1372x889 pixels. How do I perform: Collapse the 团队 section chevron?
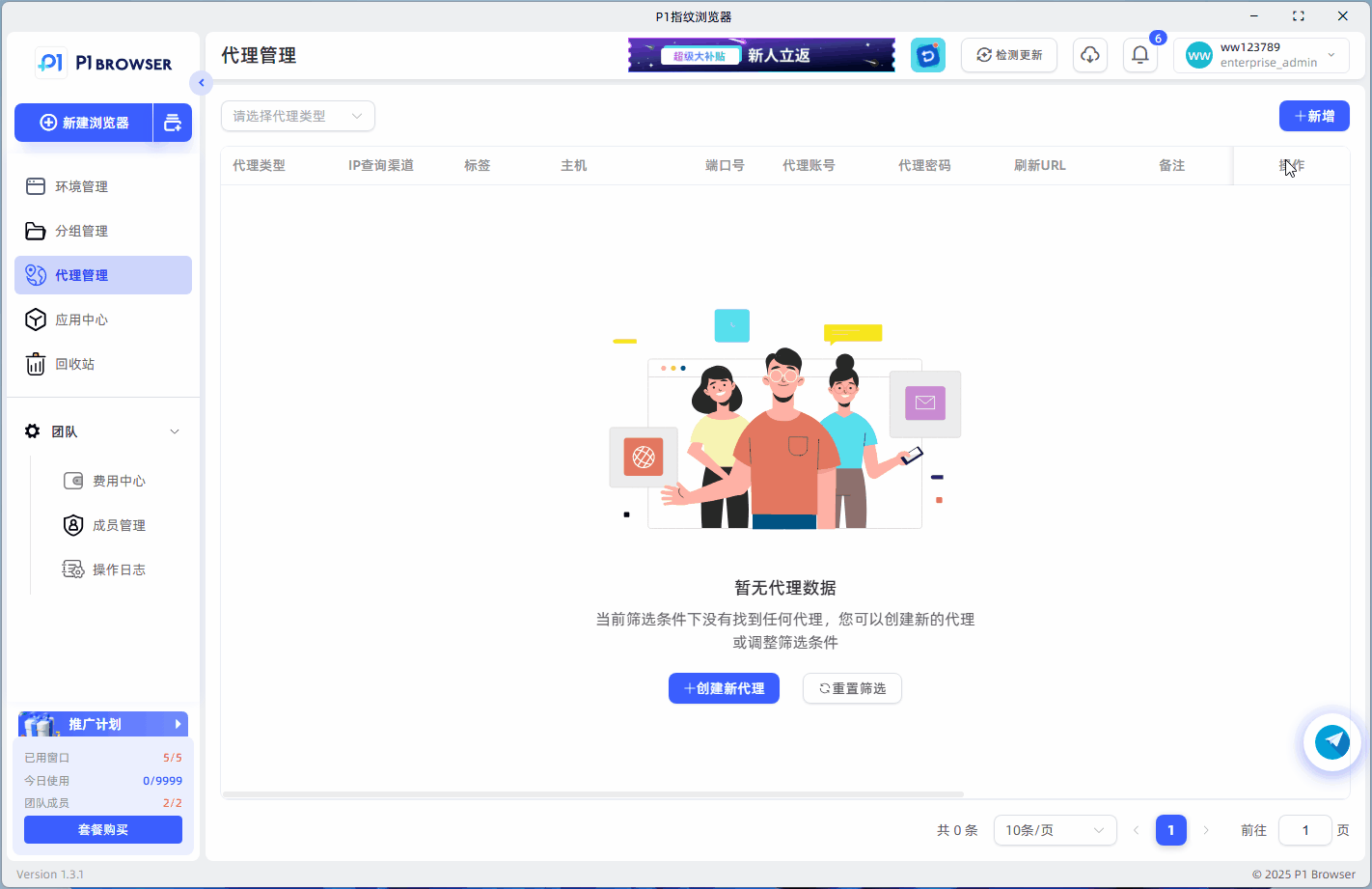click(175, 431)
